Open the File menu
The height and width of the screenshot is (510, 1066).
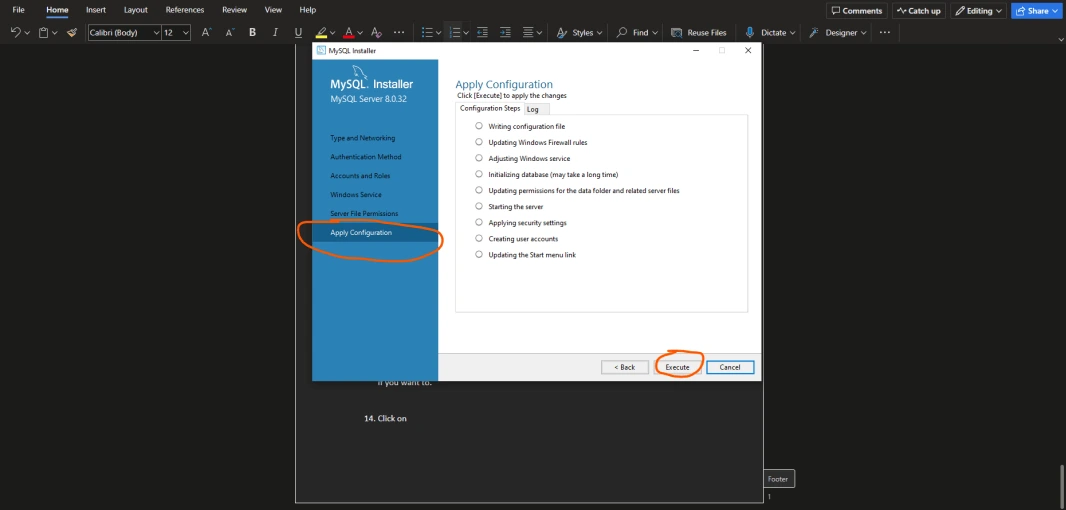[x=18, y=10]
